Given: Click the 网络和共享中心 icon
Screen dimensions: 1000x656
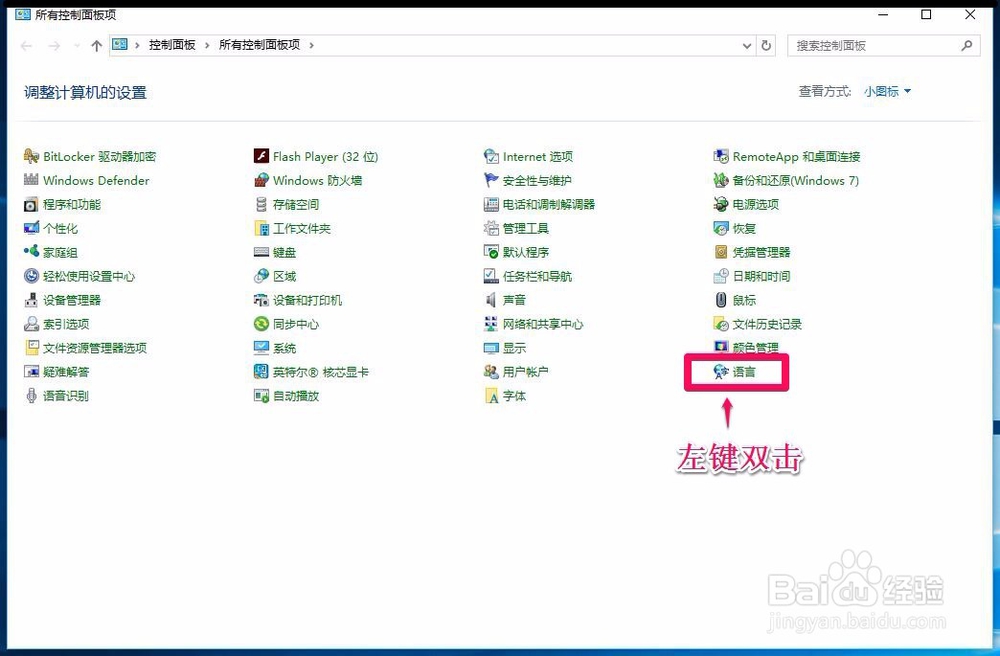Looking at the screenshot, I should pos(491,324).
